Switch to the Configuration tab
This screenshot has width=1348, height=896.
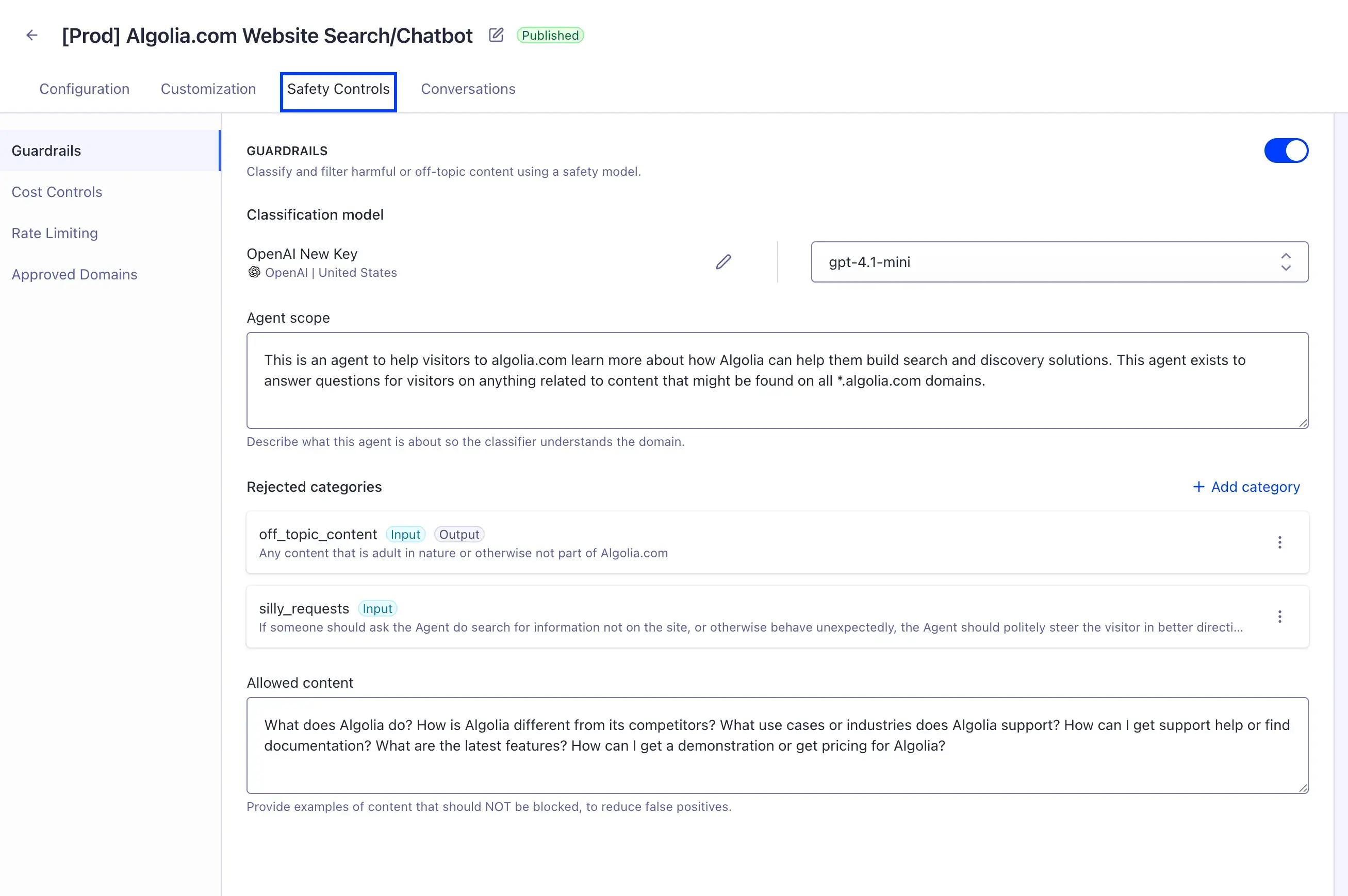(x=85, y=89)
